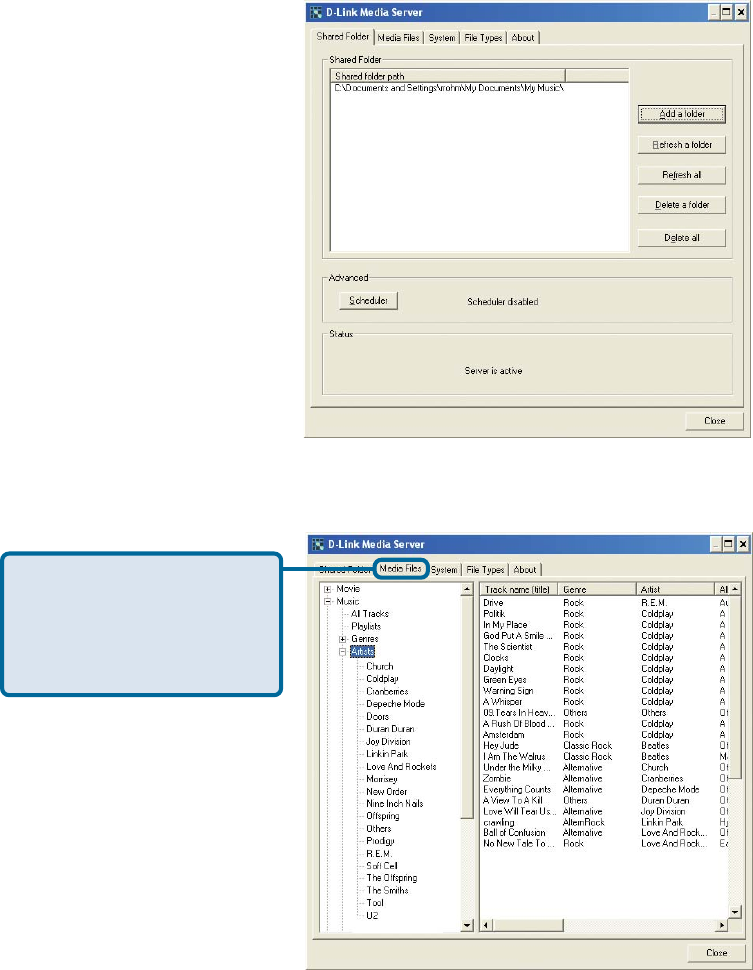Select the Artists tree item
The image size is (753, 970).
coord(363,651)
